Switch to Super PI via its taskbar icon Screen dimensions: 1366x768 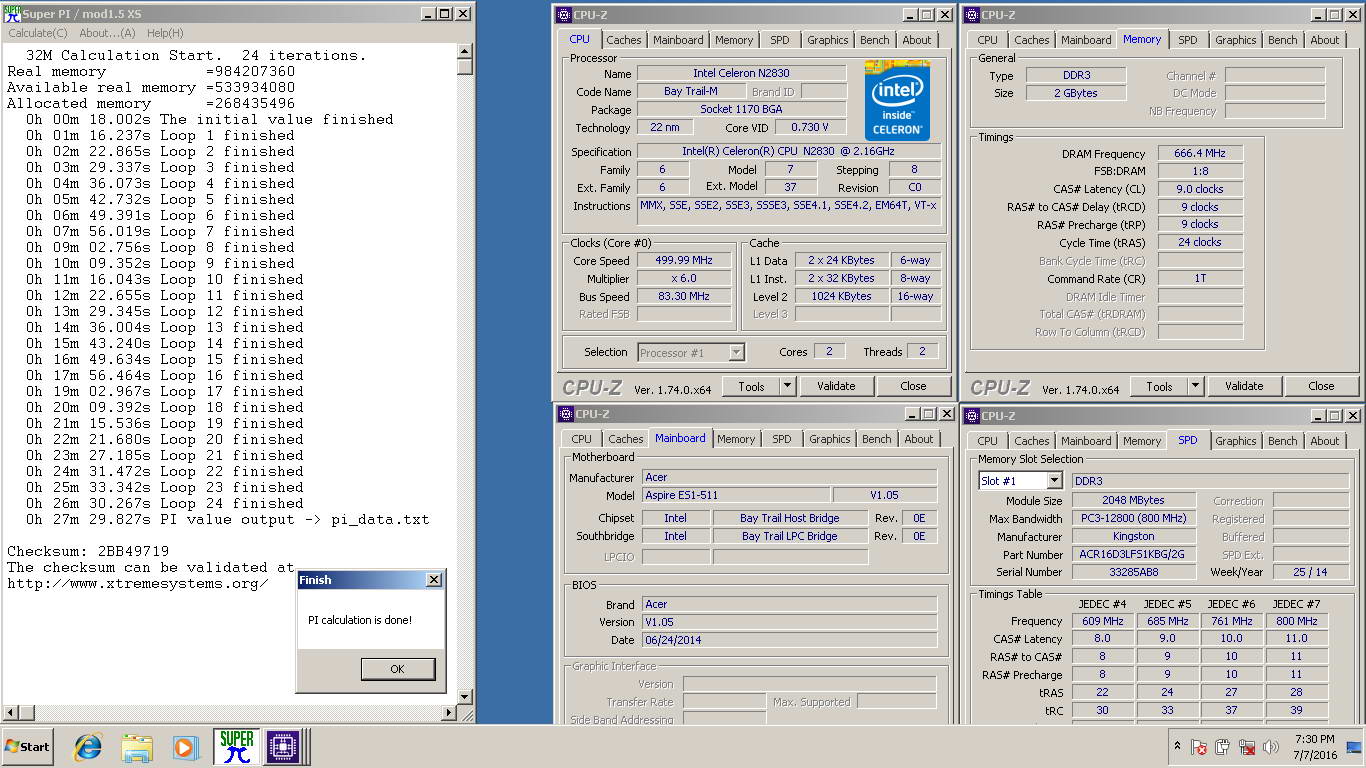[236, 746]
